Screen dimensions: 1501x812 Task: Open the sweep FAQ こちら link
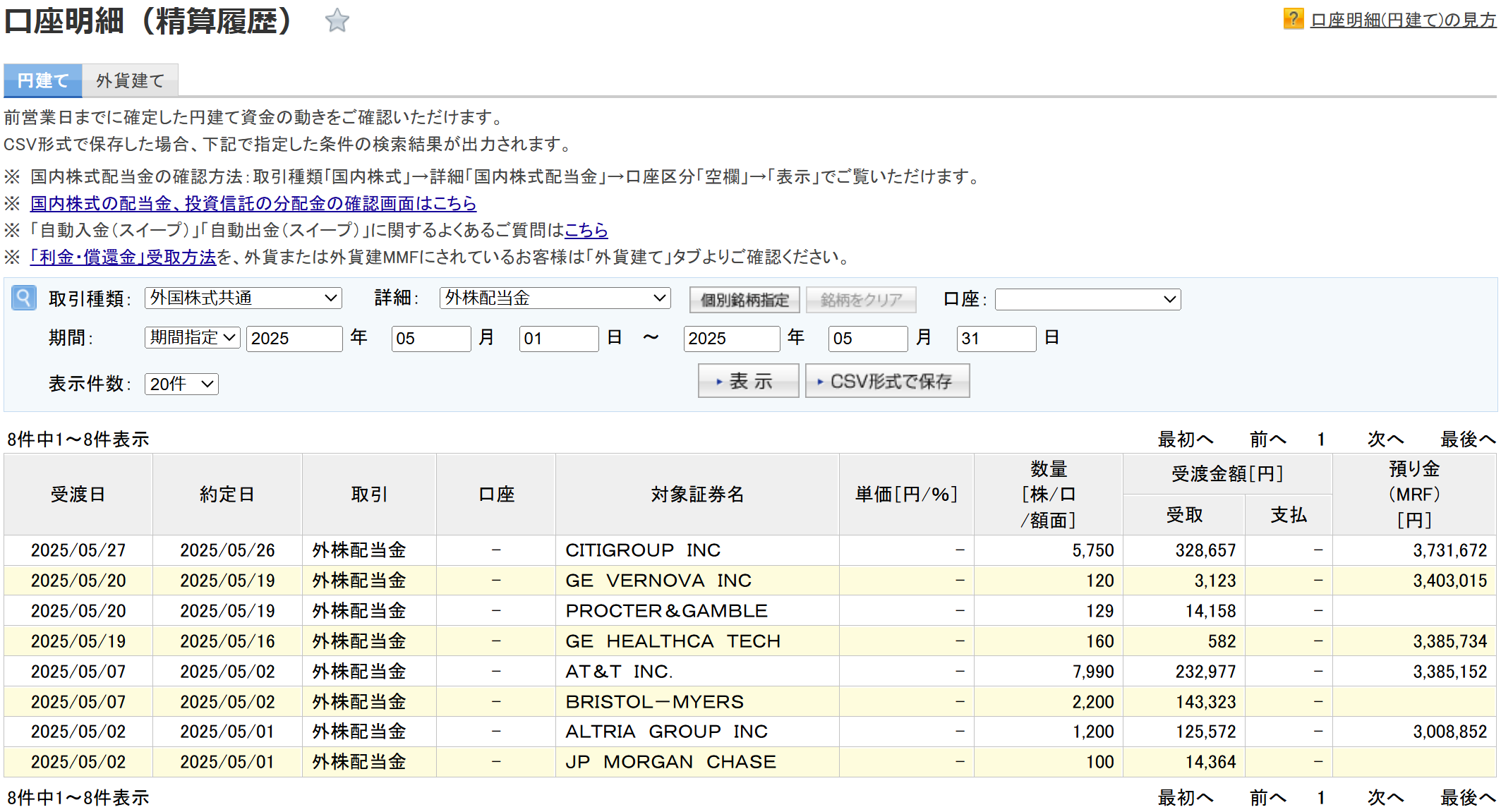tap(586, 230)
